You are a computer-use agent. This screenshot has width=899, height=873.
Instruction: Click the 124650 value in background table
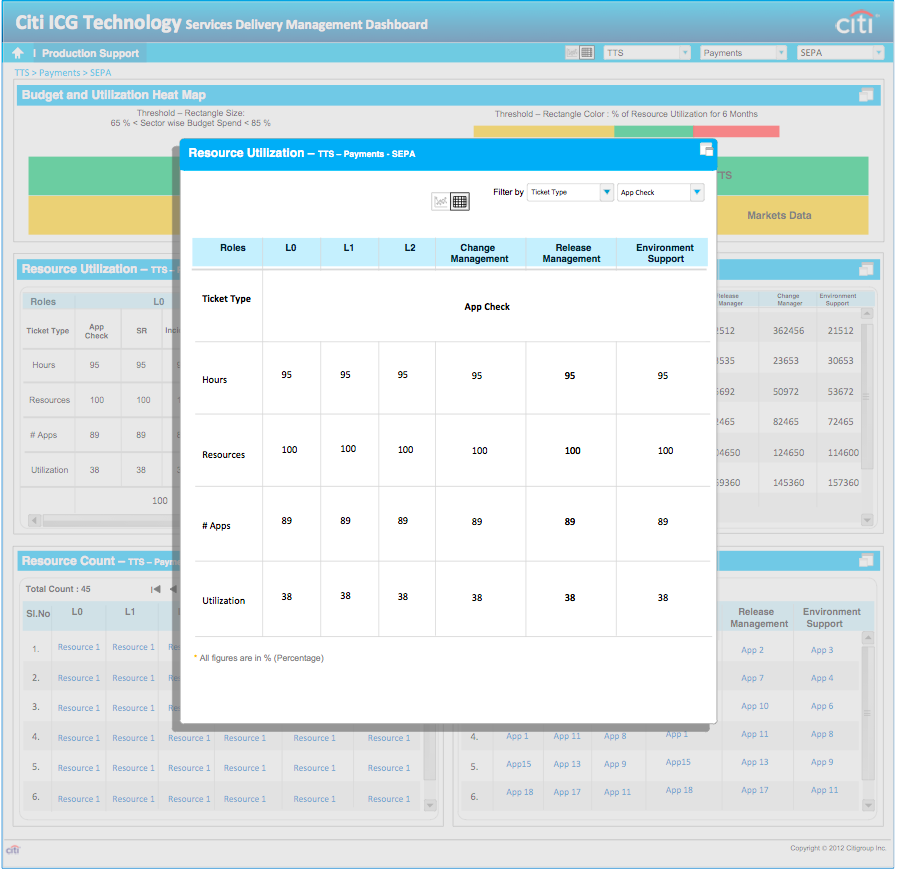(x=788, y=453)
